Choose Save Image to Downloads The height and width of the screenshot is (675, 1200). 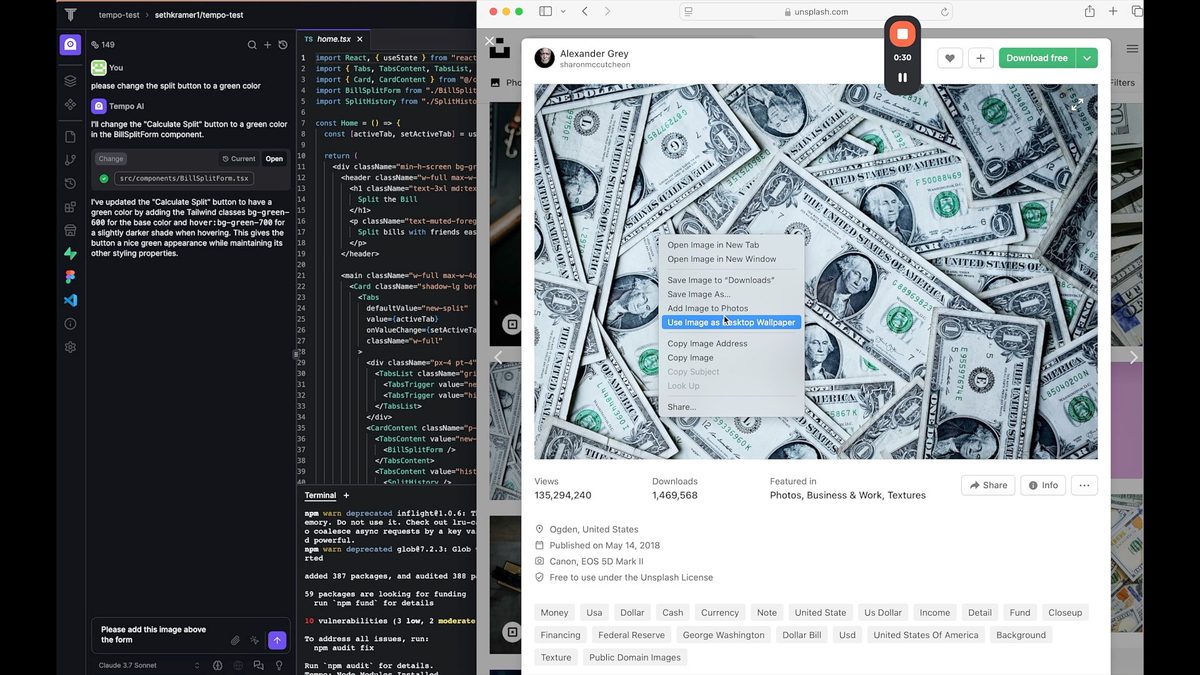click(x=721, y=280)
